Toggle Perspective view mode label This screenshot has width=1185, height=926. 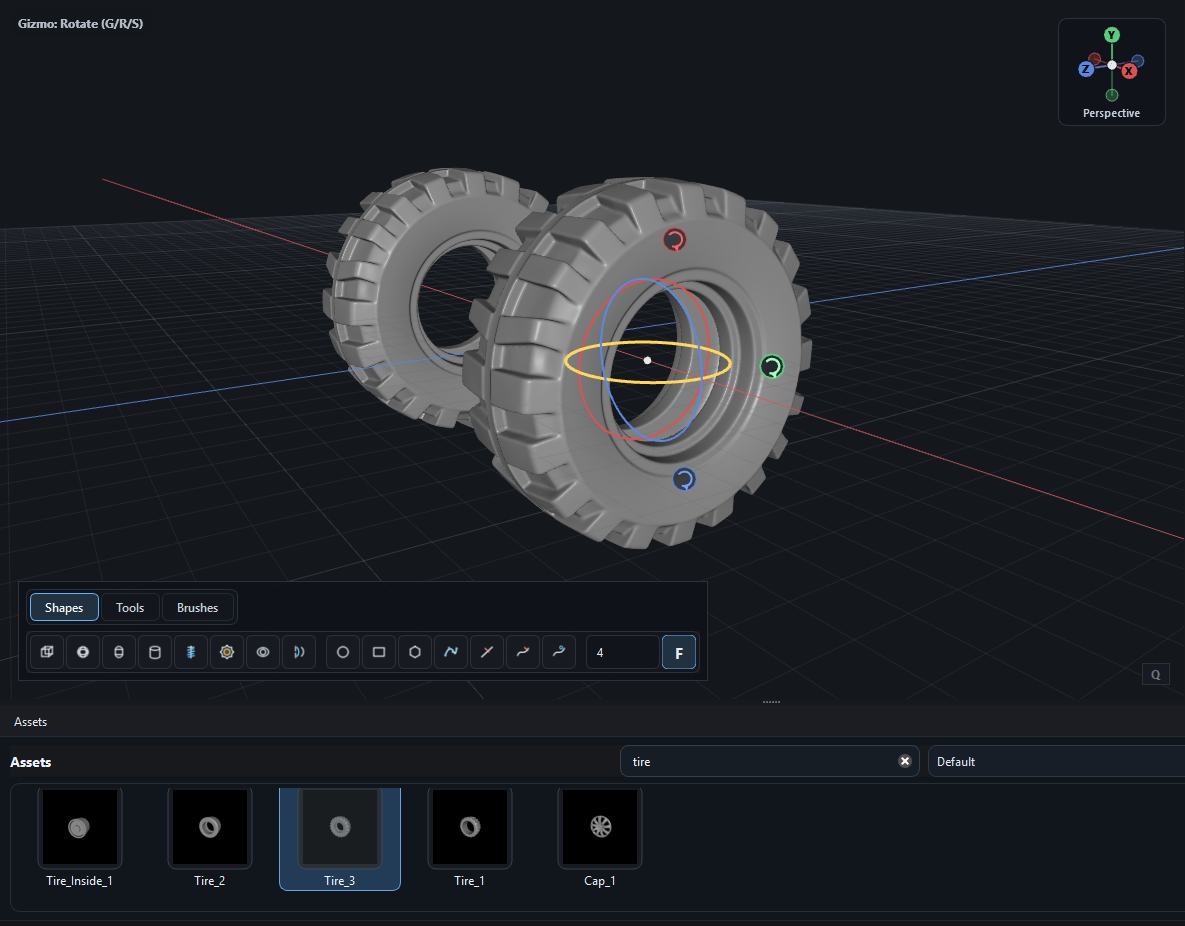pos(1111,113)
